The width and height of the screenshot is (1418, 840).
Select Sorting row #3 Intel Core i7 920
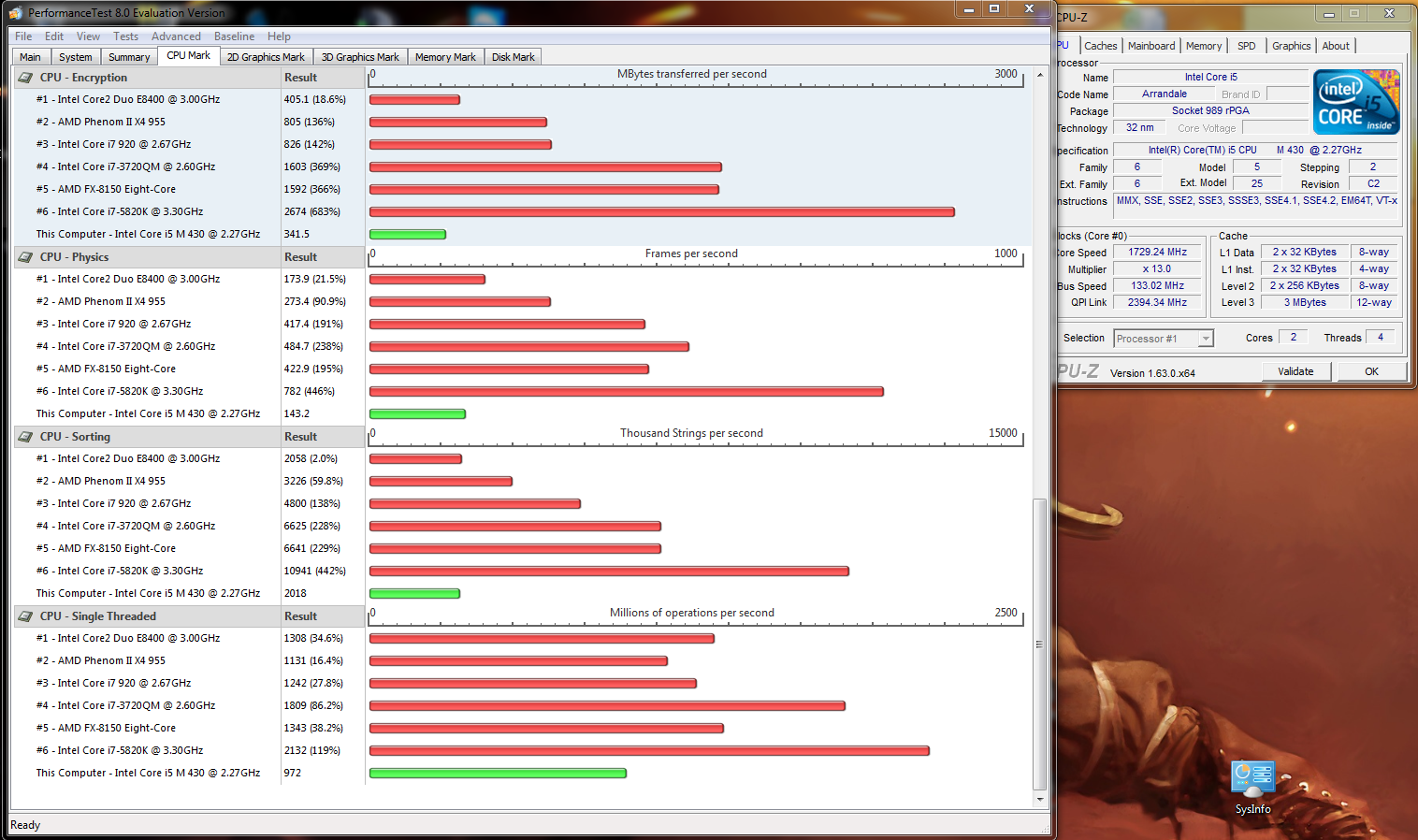[189, 503]
